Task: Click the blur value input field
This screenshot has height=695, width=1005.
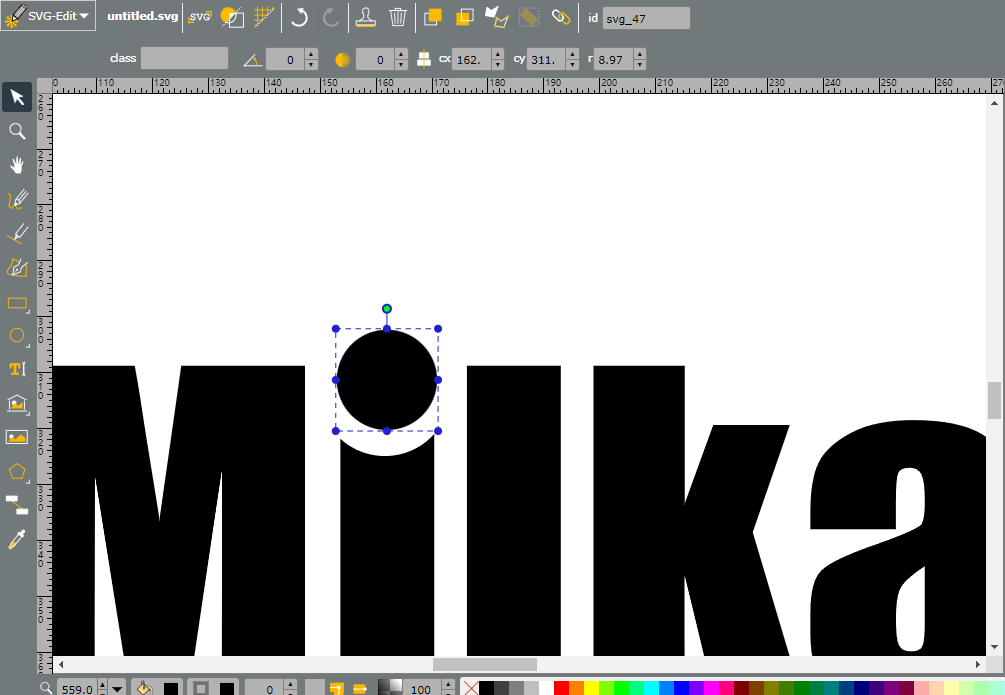Action: 375,60
